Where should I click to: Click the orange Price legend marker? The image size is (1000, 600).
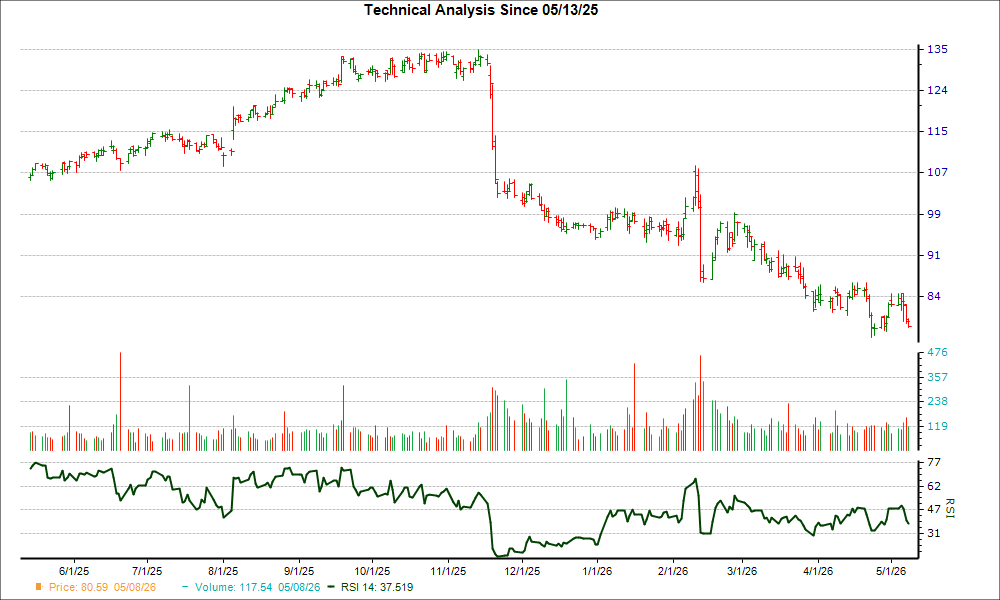coord(39,587)
